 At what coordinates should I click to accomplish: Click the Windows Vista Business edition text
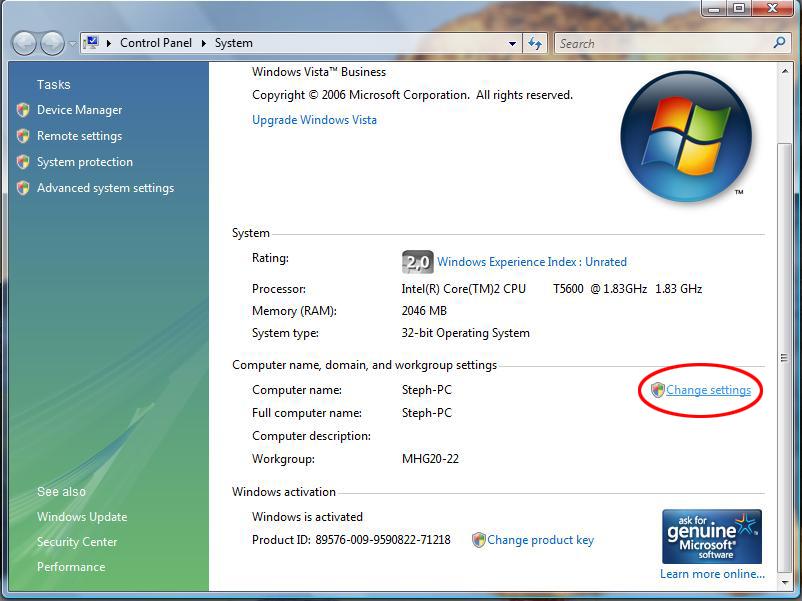(x=319, y=72)
